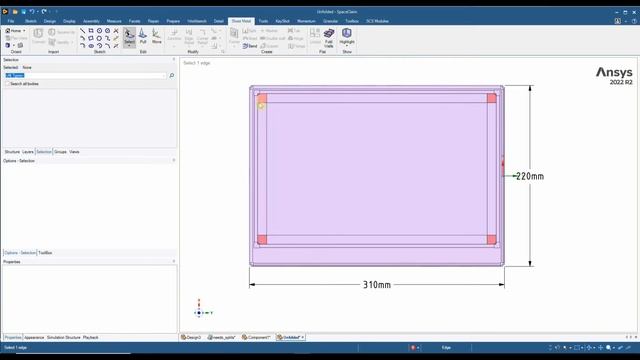Click the top-right red corner relief square
The height and width of the screenshot is (360, 640).
491,98
